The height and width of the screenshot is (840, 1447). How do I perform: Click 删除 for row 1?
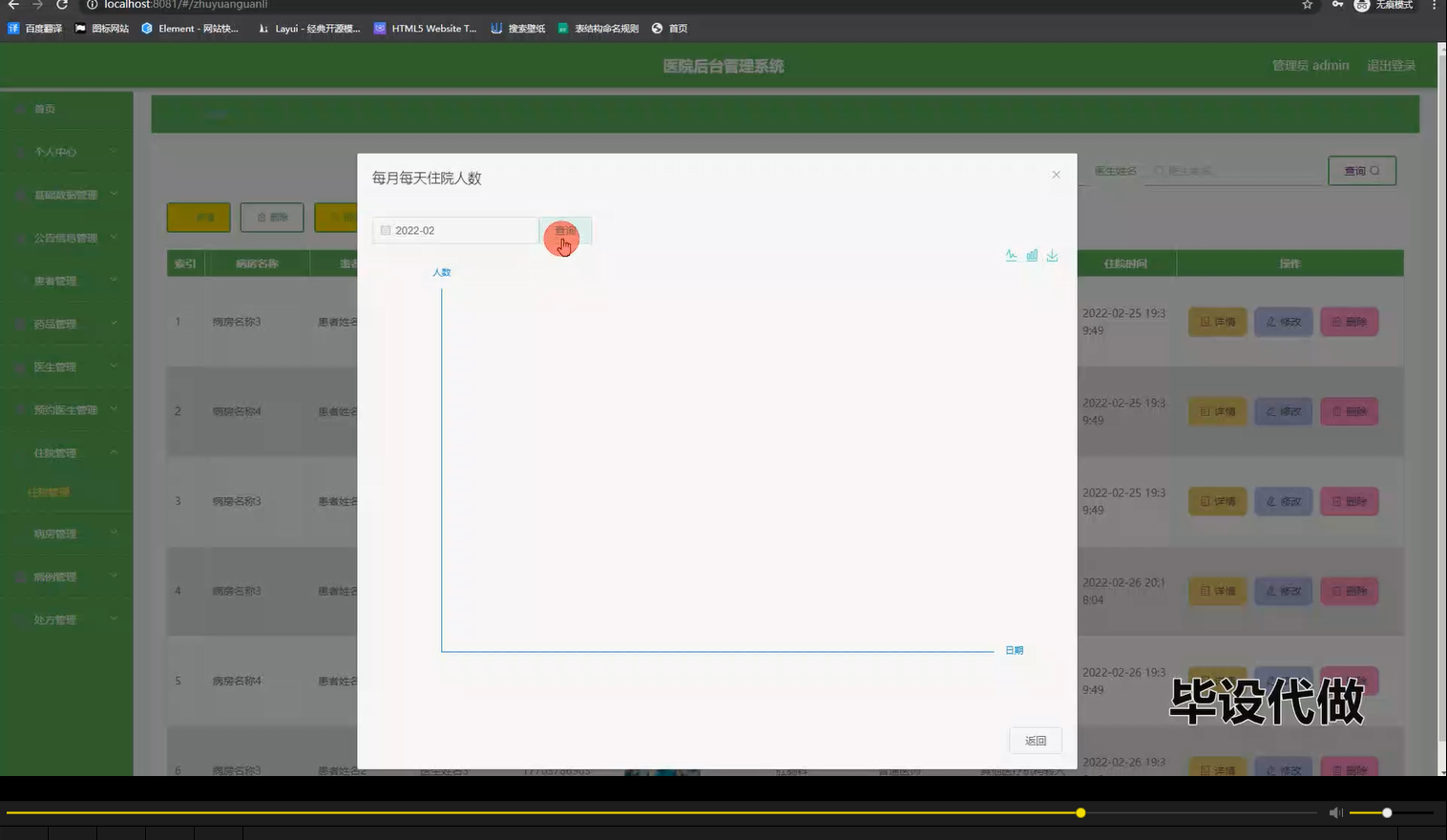(1350, 322)
